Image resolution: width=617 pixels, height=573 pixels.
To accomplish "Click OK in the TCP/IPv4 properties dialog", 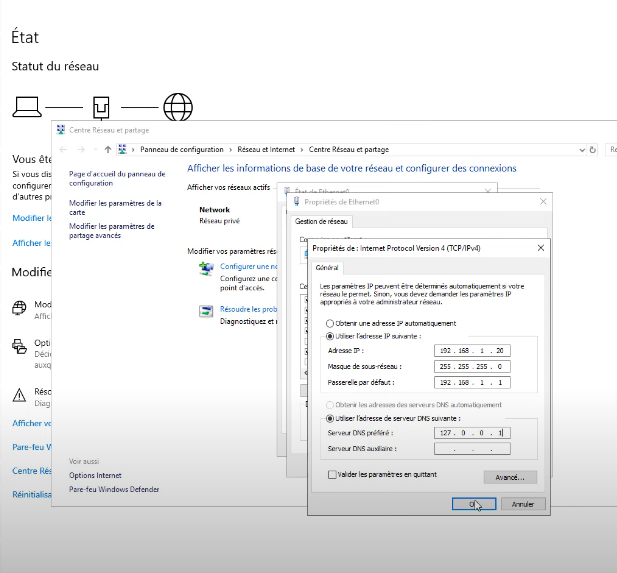I will click(474, 504).
